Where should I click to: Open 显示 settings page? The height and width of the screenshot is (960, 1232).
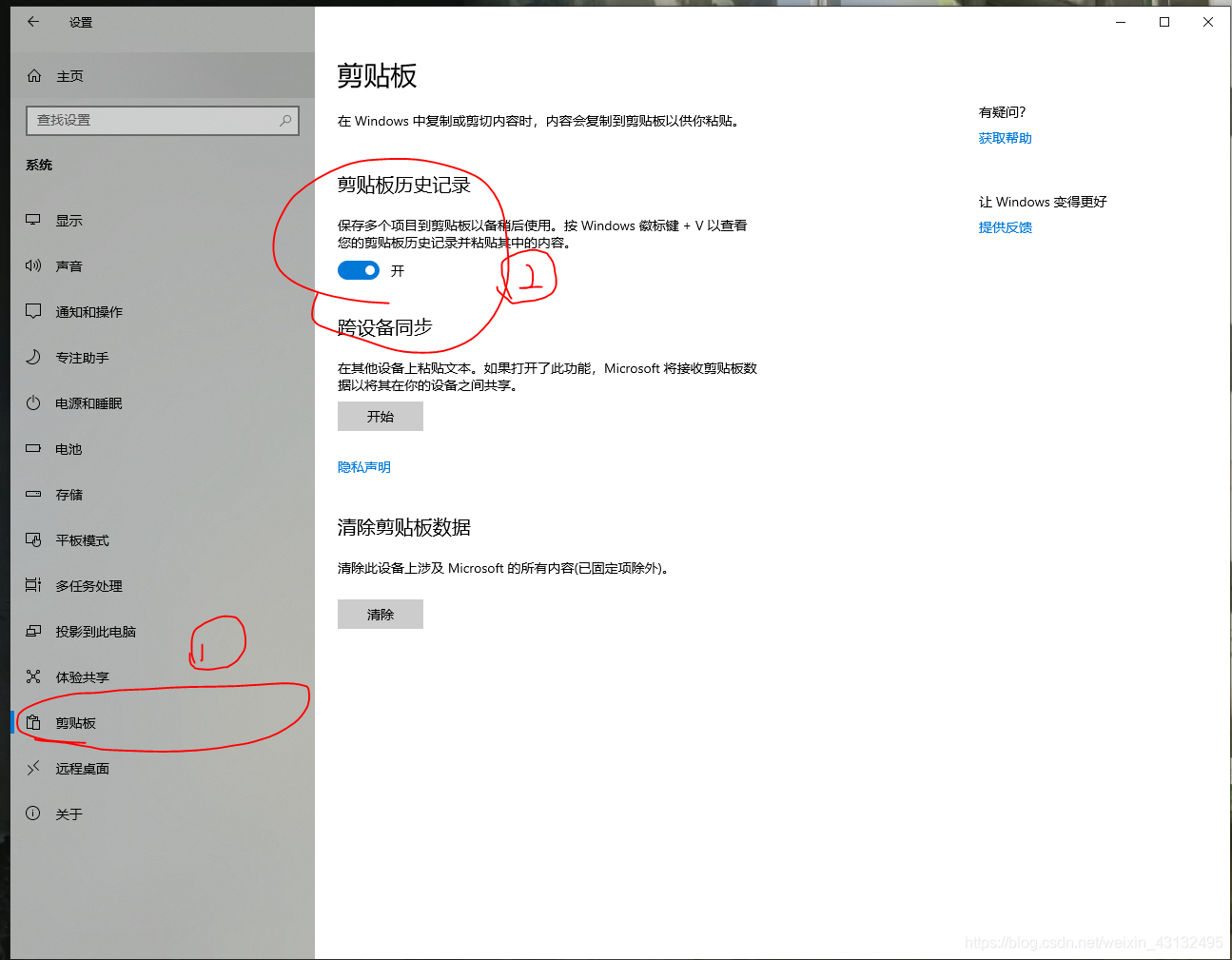(163, 220)
